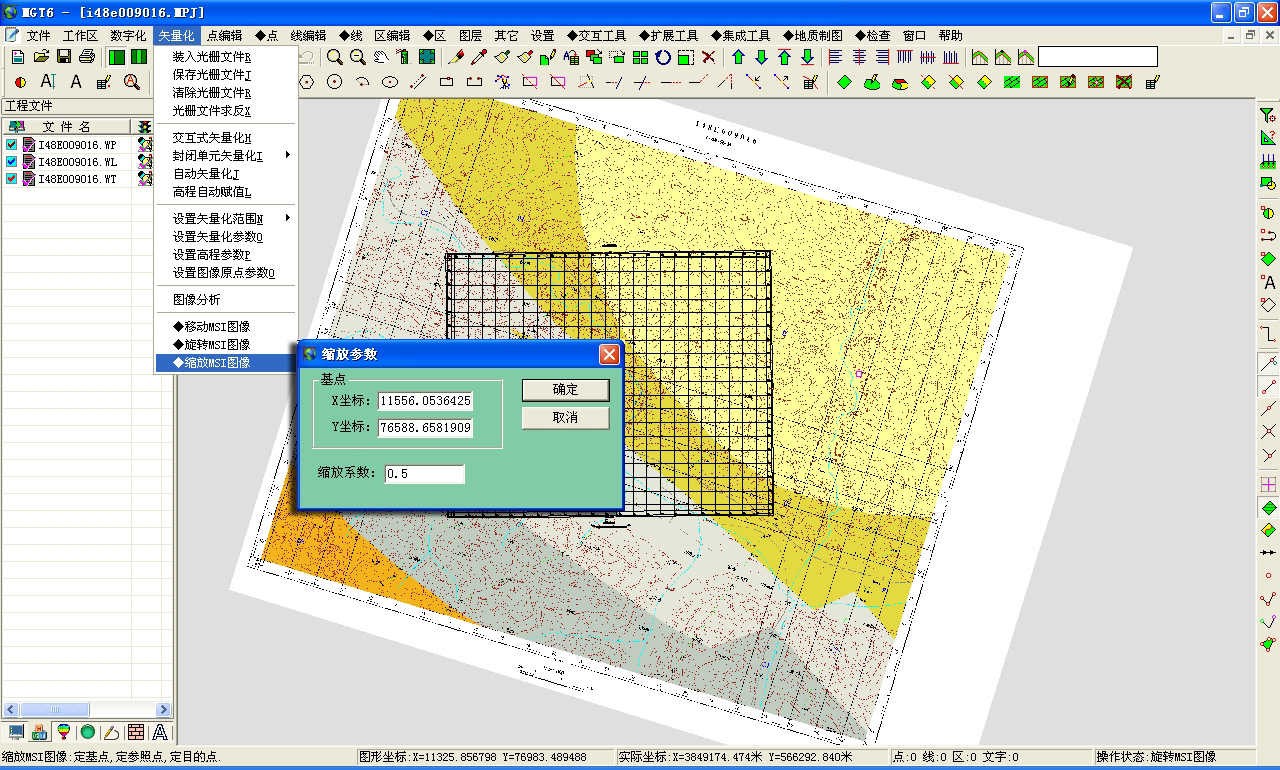
Task: Click the floppy disk save icon
Action: pos(64,57)
